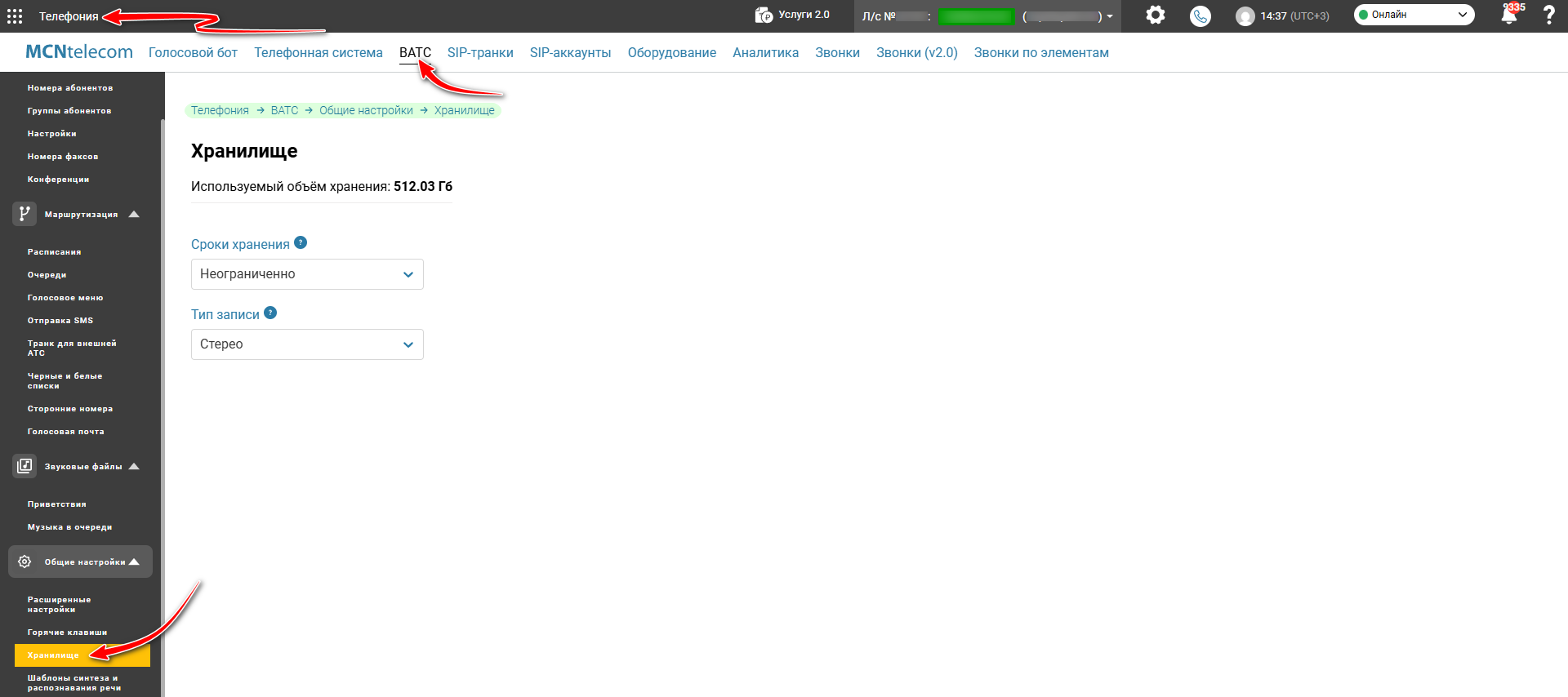This screenshot has height=697, width=1568.
Task: Collapse the Общие настройки section
Action: 134,562
